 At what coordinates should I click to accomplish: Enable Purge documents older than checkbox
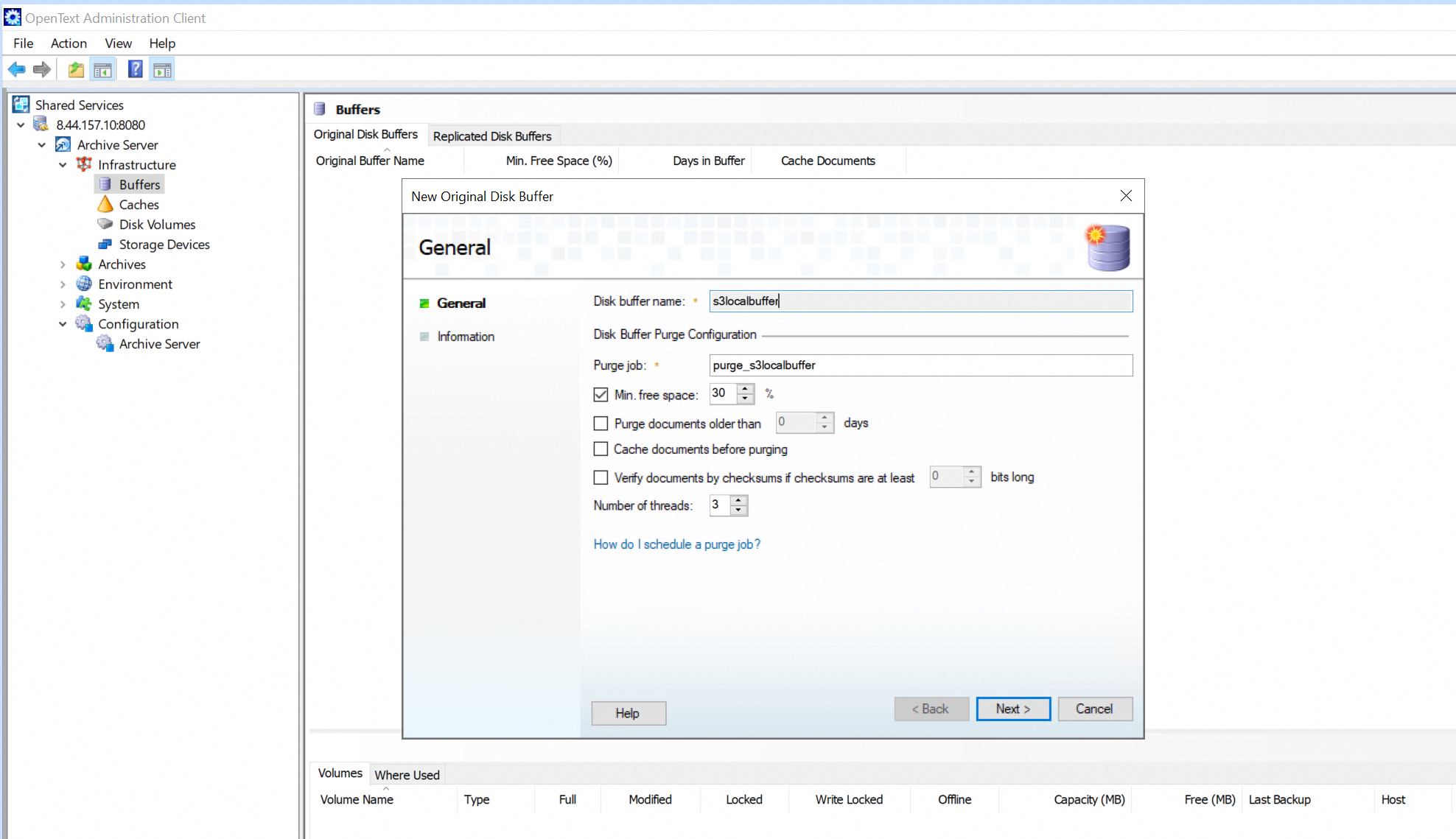tap(601, 424)
